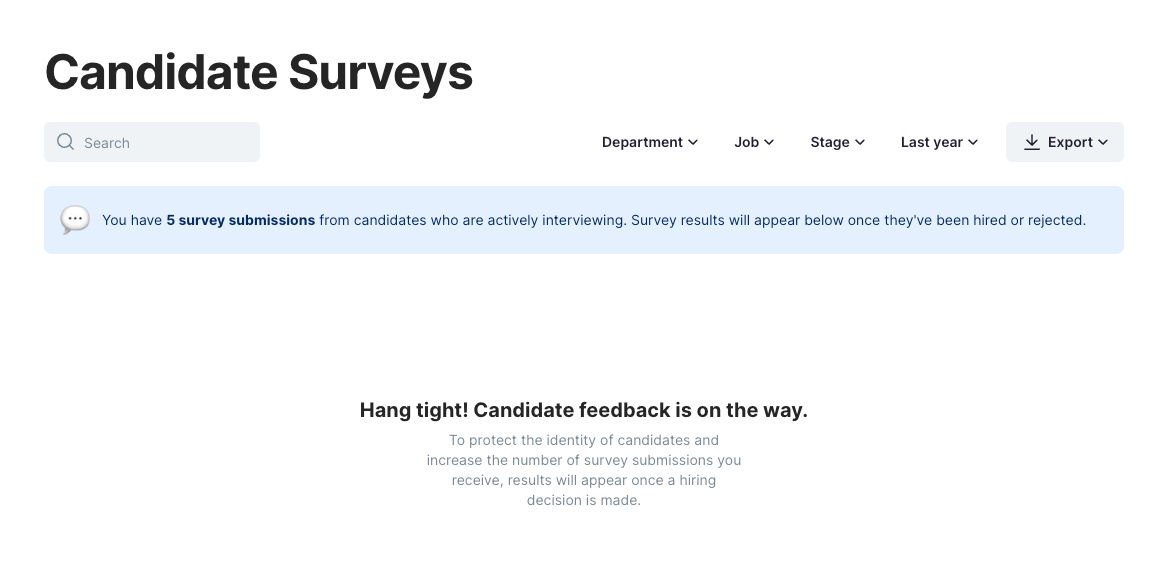
Task: Click the download arrow icon on Export
Action: click(x=1032, y=142)
